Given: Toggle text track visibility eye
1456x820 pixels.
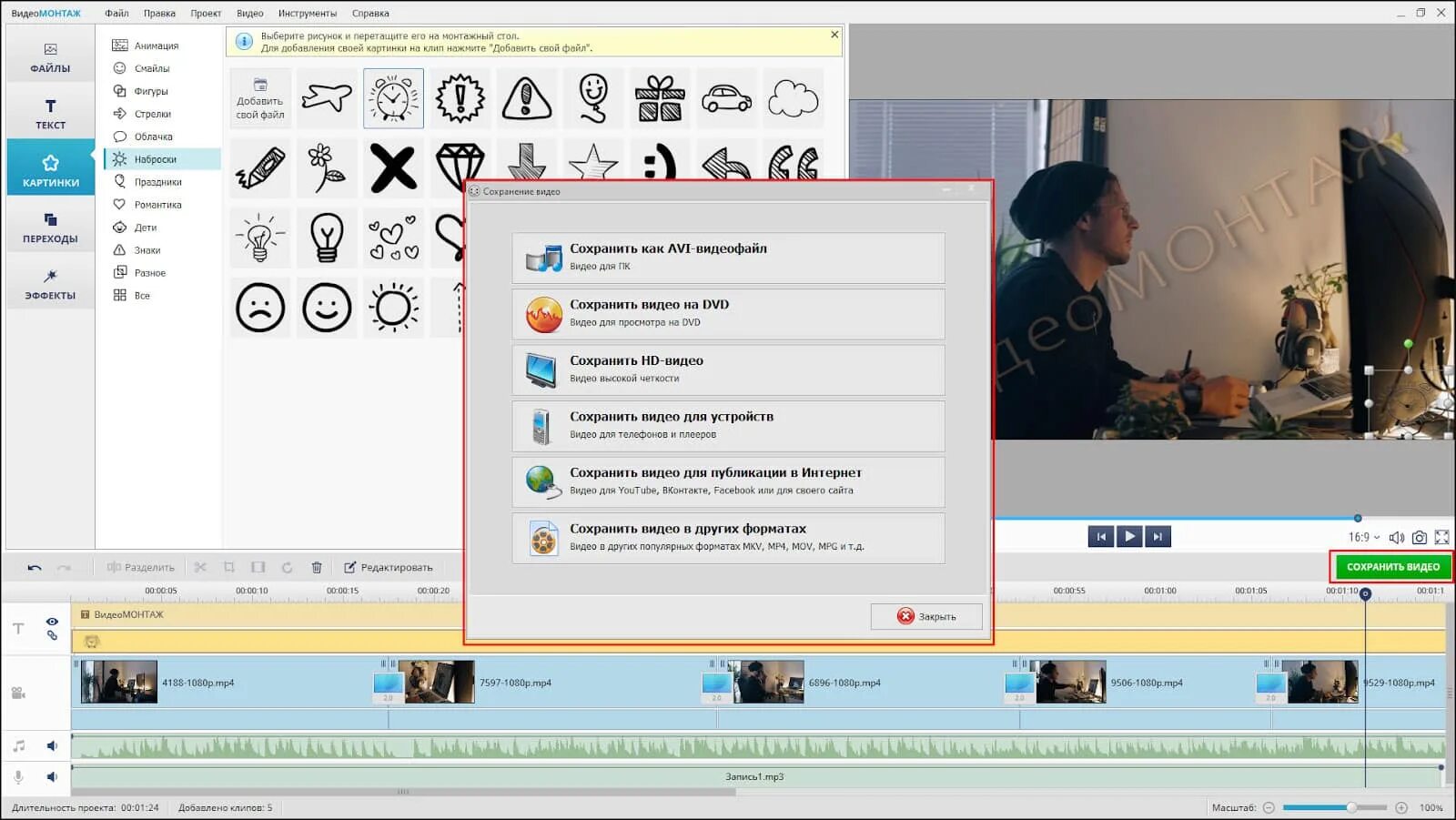Looking at the screenshot, I should pyautogui.click(x=52, y=622).
